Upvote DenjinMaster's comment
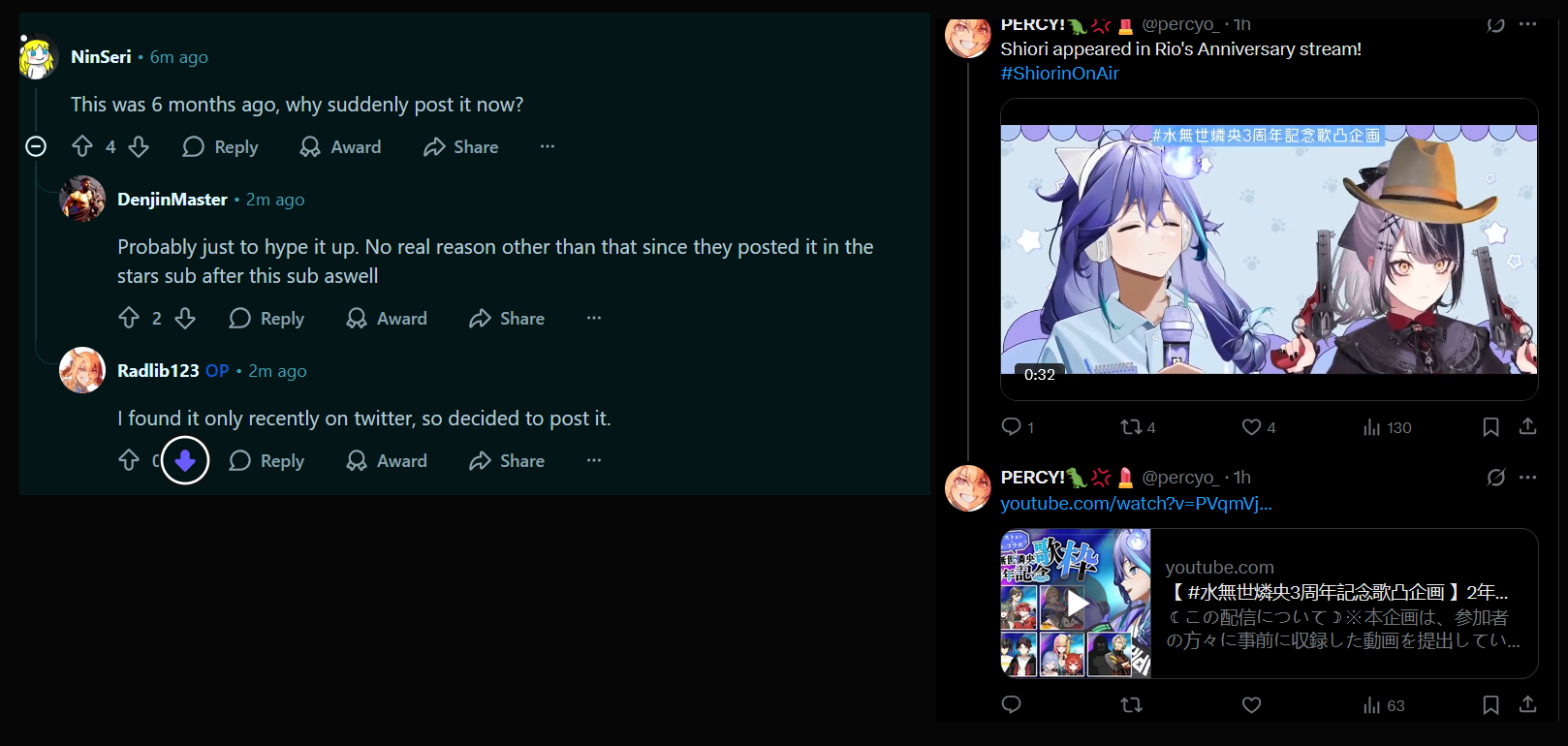 [129, 318]
